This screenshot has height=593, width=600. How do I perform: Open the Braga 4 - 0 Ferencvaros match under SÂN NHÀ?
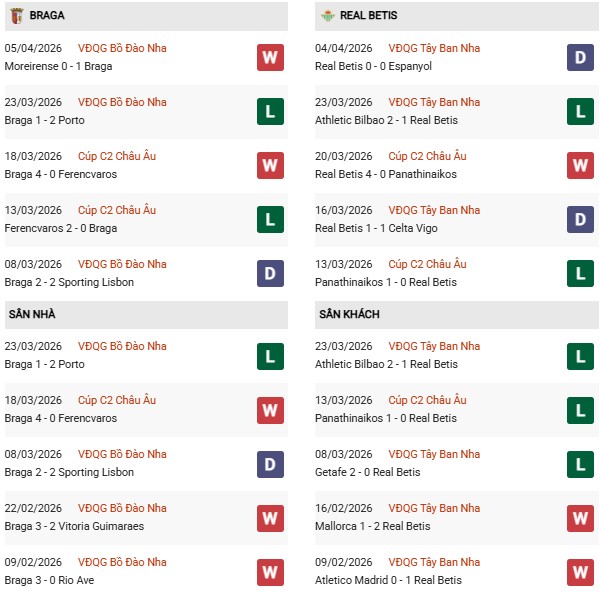point(60,418)
